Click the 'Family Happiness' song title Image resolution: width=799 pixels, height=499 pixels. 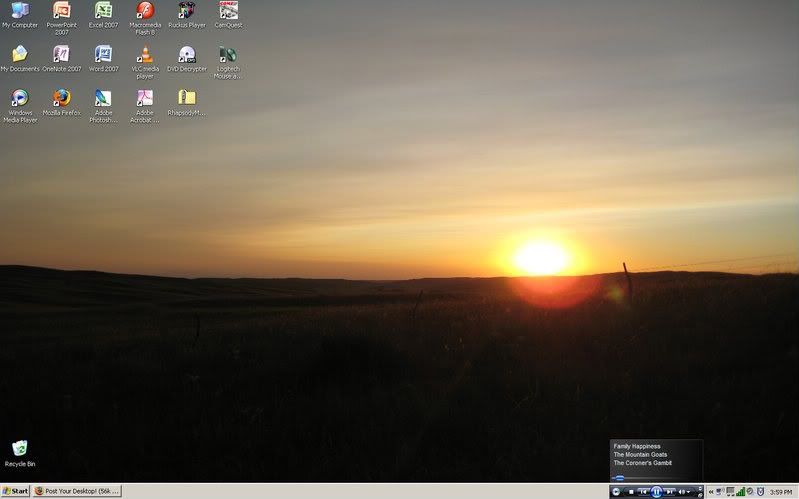click(x=637, y=446)
